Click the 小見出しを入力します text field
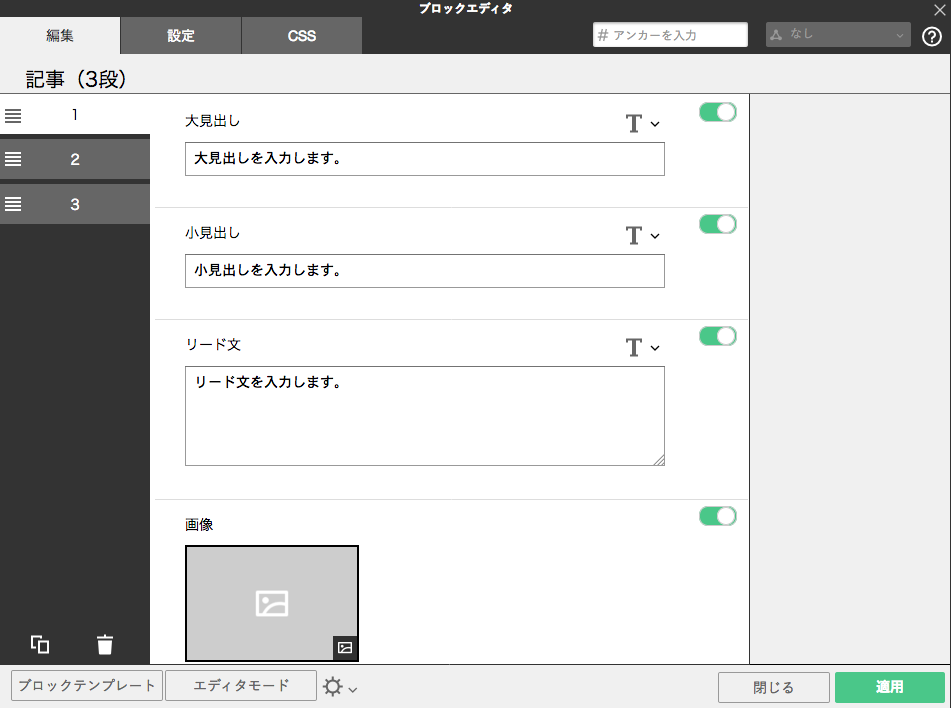Image resolution: width=951 pixels, height=708 pixels. click(425, 271)
